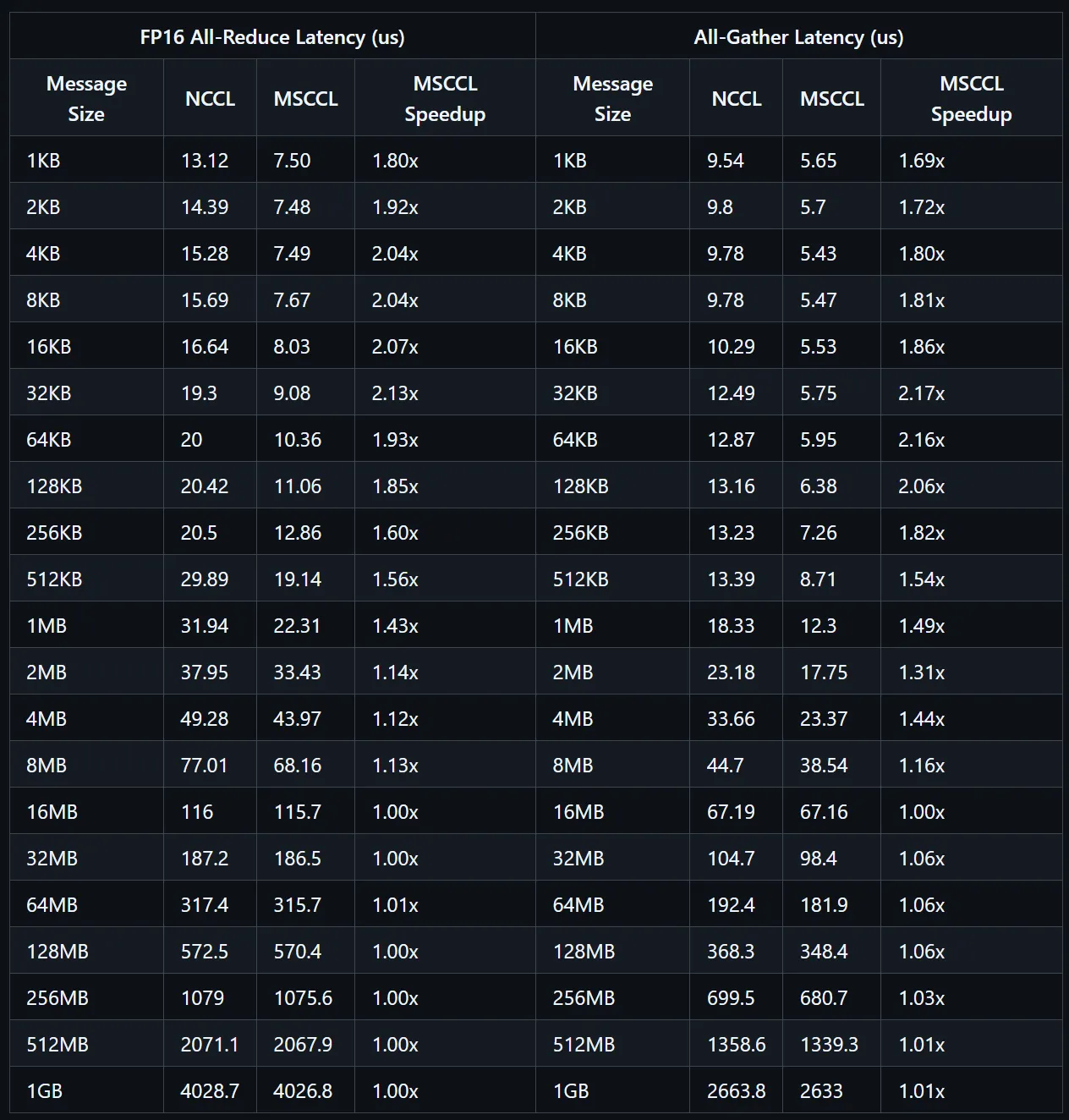The width and height of the screenshot is (1069, 1120).
Task: Select the 2663.8 All-Gather NCCL cell
Action: tap(736, 1091)
